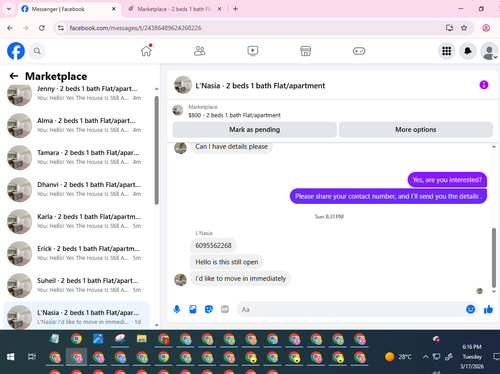Viewport: 500px width, 374px height.
Task: Show hidden system tray icons chevron
Action: pyautogui.click(x=425, y=357)
